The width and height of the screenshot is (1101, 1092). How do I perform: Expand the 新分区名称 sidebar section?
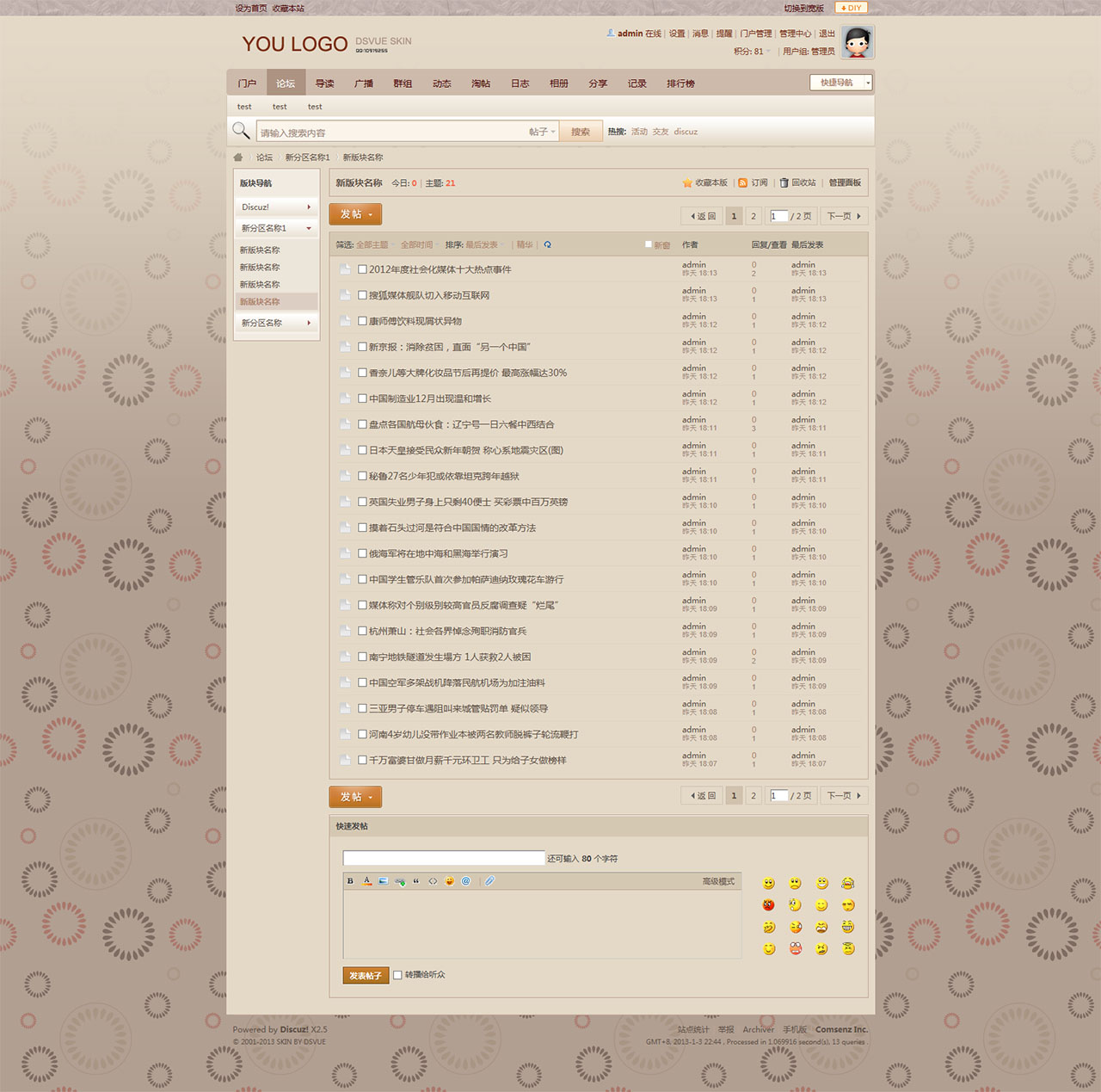pos(276,323)
